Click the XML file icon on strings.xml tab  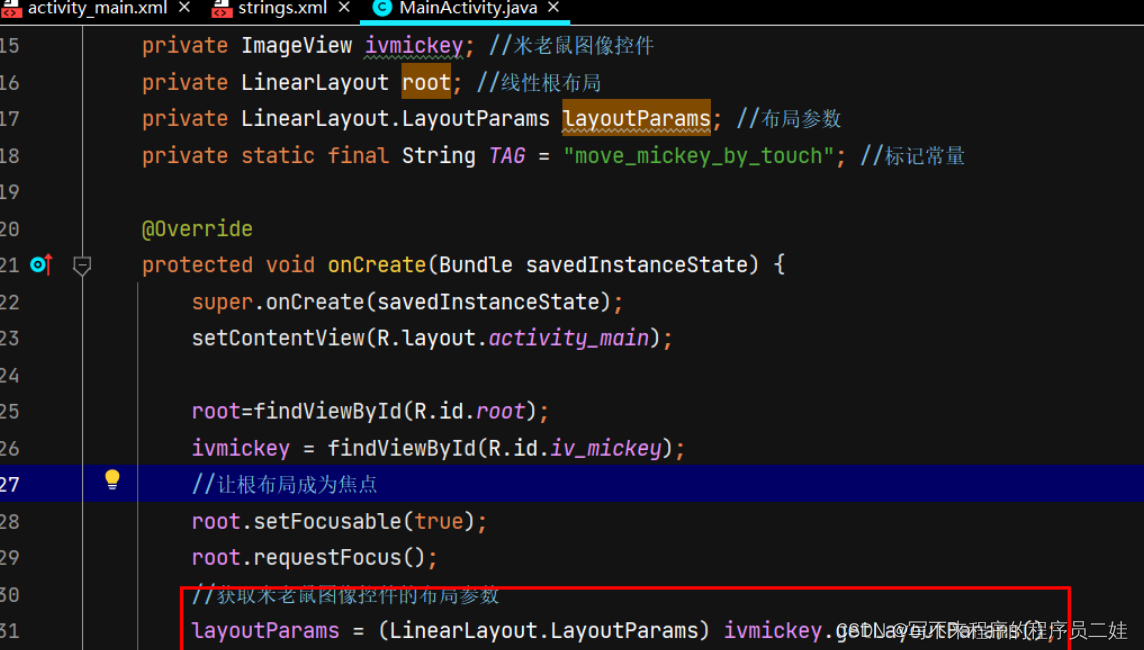(x=221, y=9)
